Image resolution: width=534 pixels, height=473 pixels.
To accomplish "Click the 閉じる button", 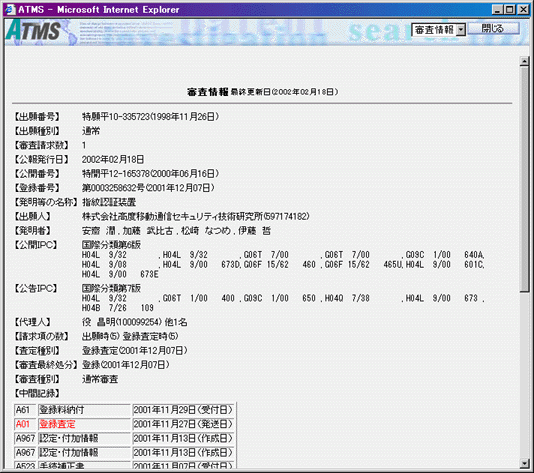I will tap(493, 29).
